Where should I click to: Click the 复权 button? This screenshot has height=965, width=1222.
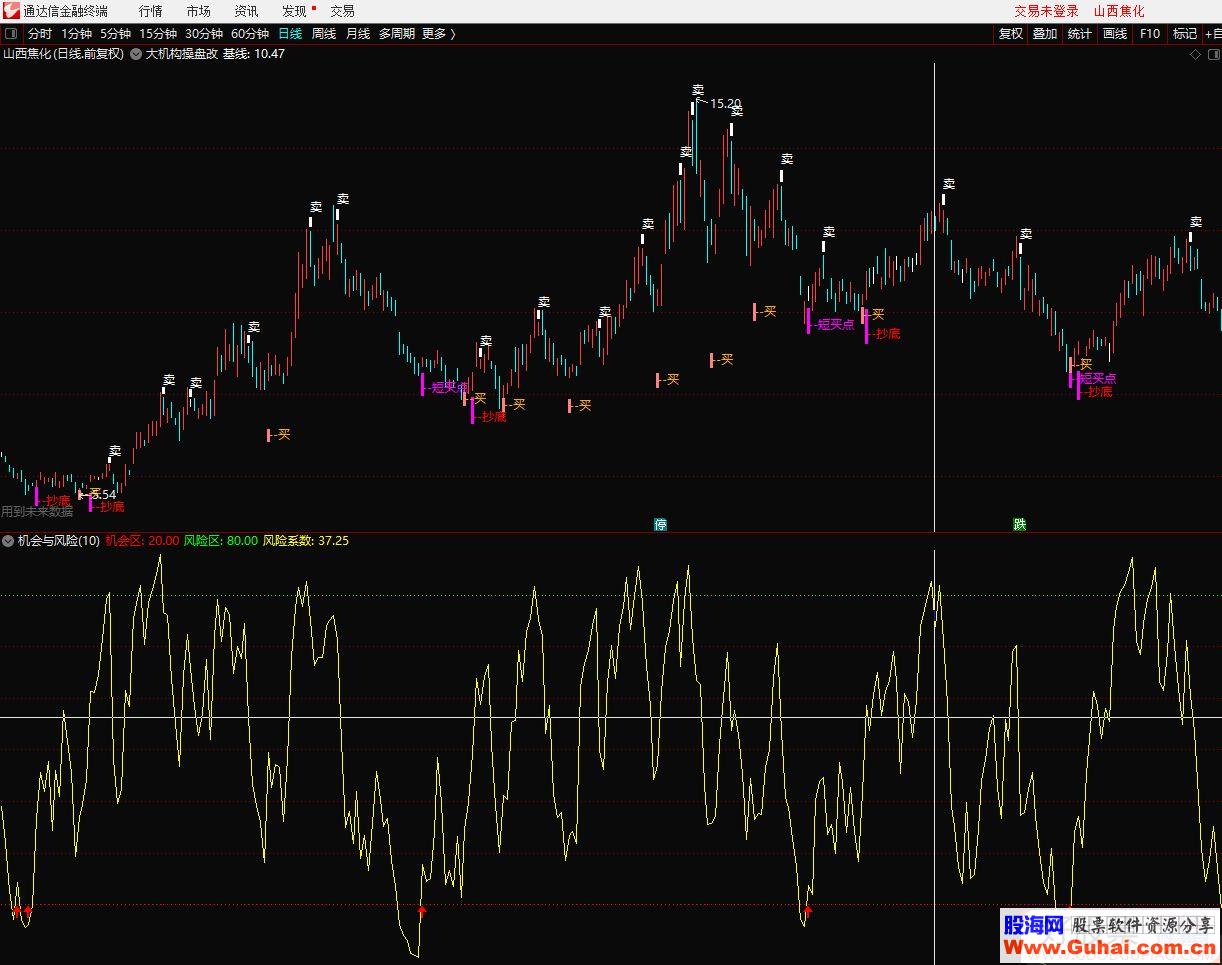(1010, 33)
